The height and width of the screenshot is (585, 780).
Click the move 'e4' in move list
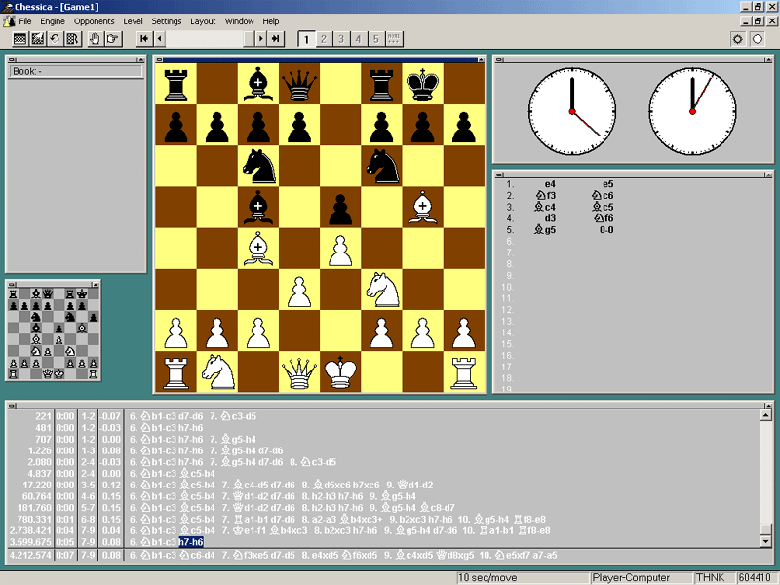pyautogui.click(x=550, y=184)
